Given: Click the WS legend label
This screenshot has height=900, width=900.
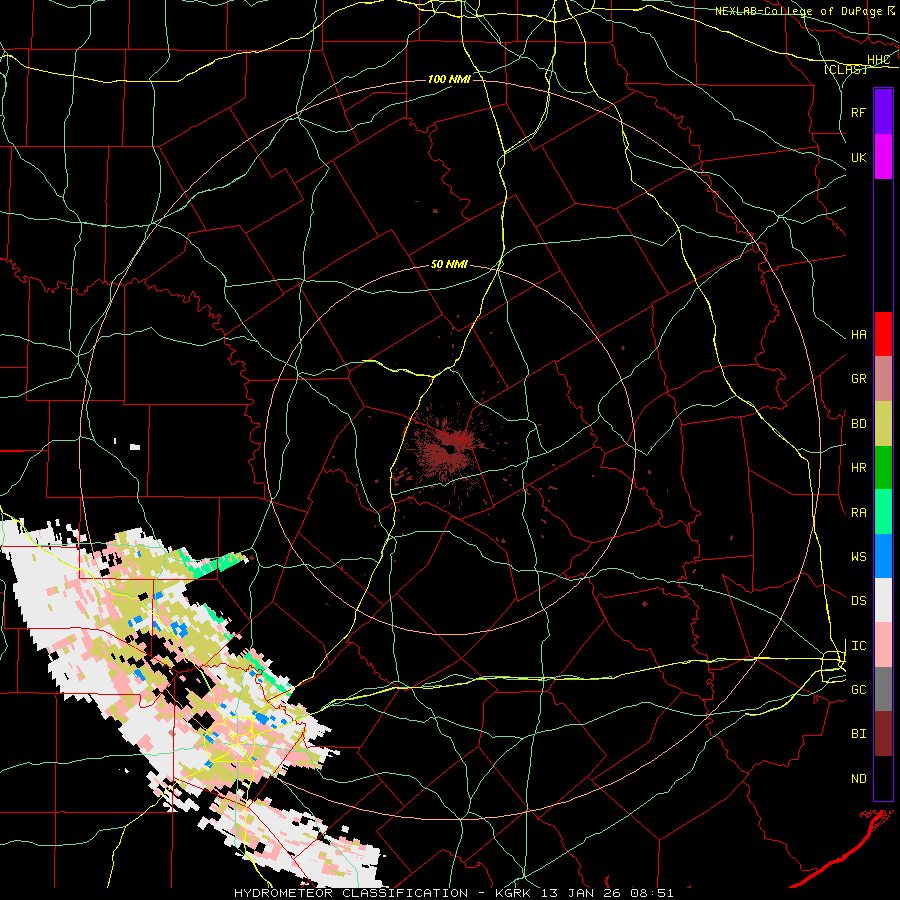Looking at the screenshot, I should point(858,557).
